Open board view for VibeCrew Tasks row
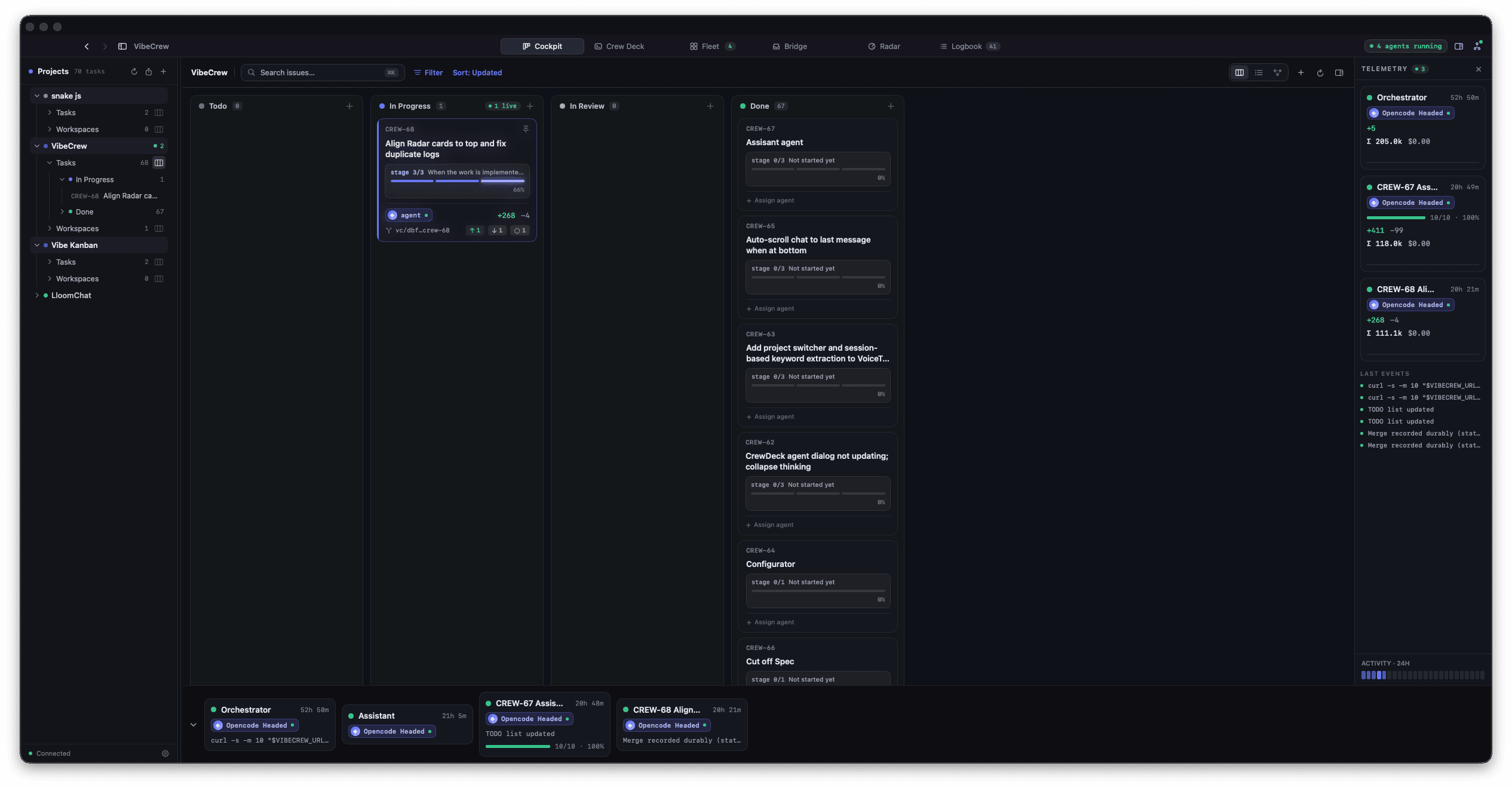Viewport: 1512px width, 788px height. (159, 162)
